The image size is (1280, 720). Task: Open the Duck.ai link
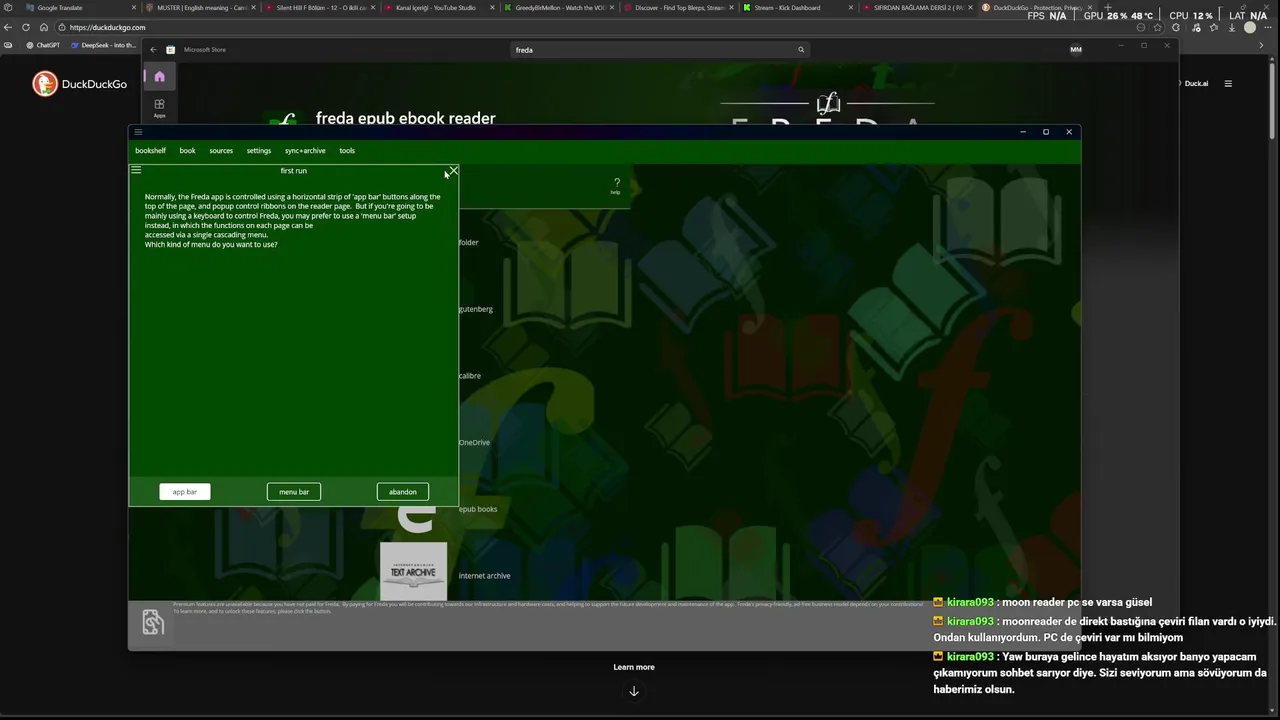pyautogui.click(x=1196, y=84)
